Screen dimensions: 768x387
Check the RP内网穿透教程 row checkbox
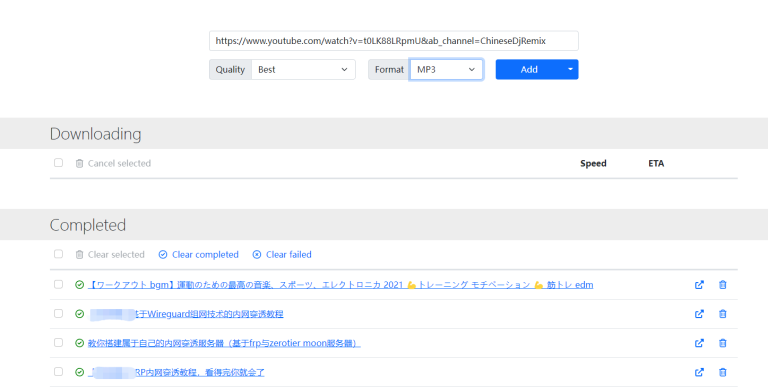(58, 371)
